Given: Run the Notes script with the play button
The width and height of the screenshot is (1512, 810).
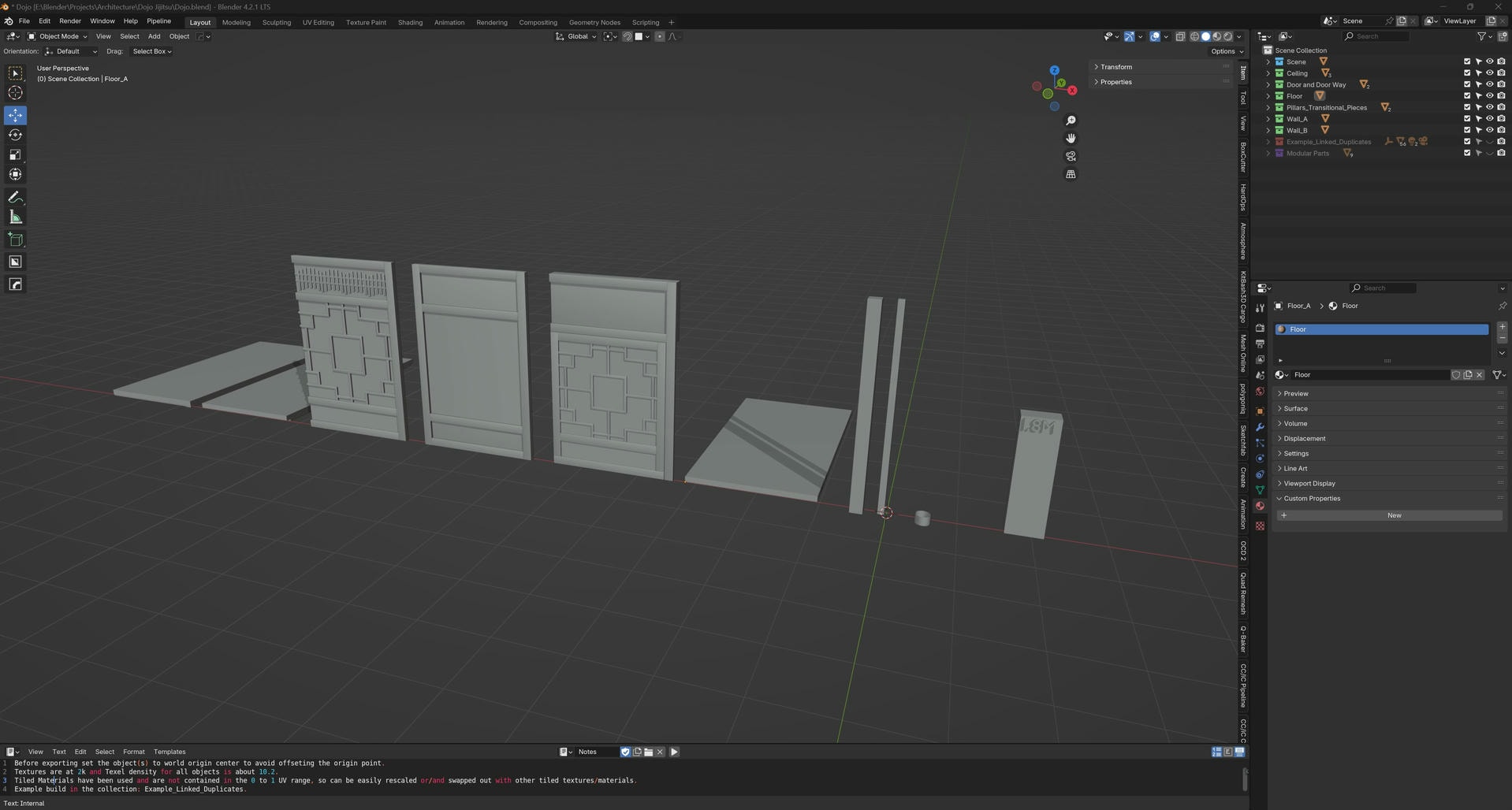Looking at the screenshot, I should pos(674,752).
